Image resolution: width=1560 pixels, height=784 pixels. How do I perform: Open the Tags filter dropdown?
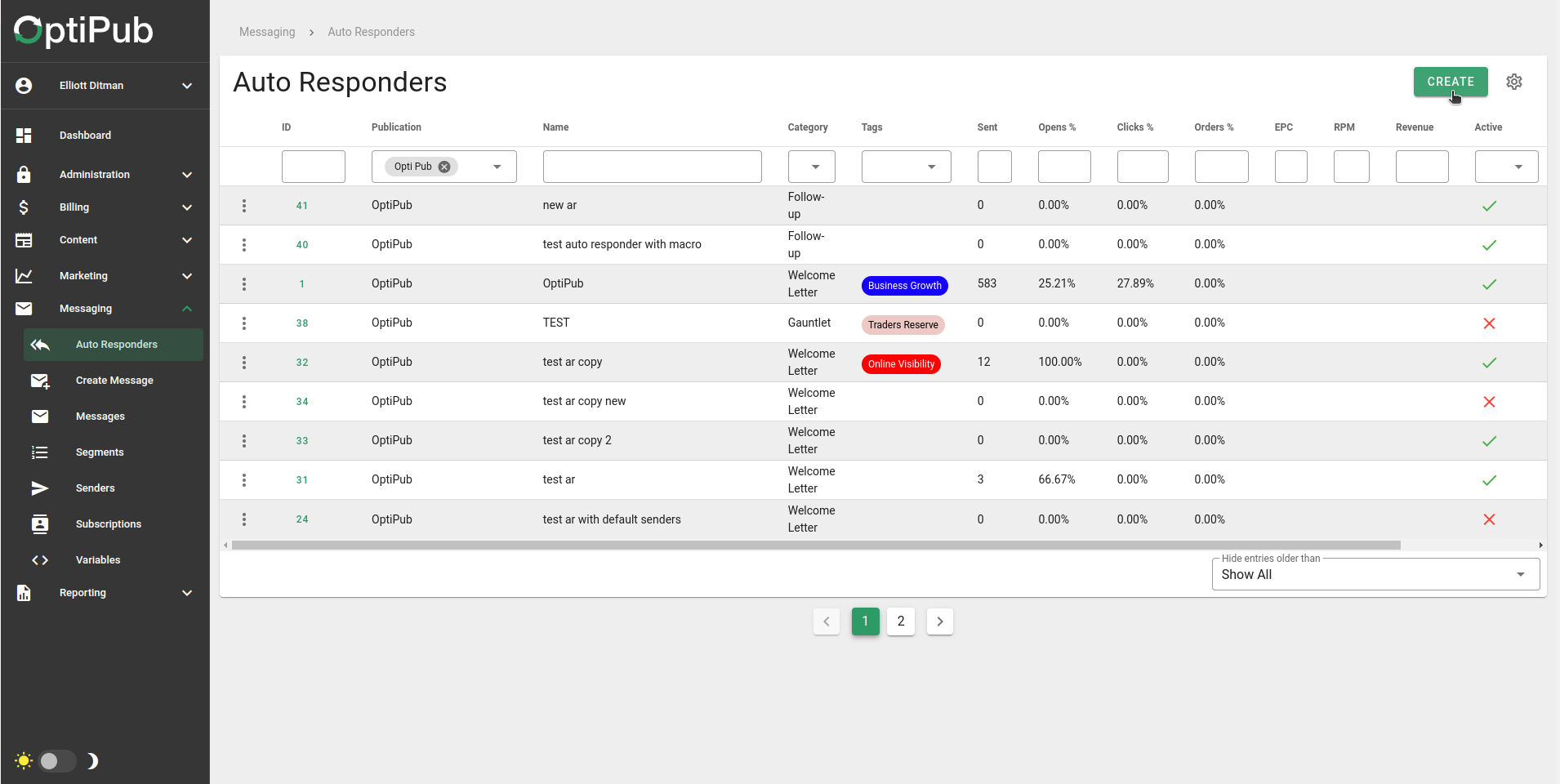[x=907, y=167]
